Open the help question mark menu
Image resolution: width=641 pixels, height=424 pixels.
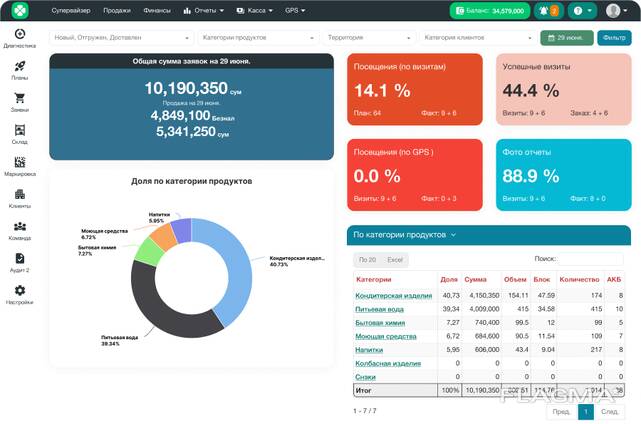click(582, 11)
